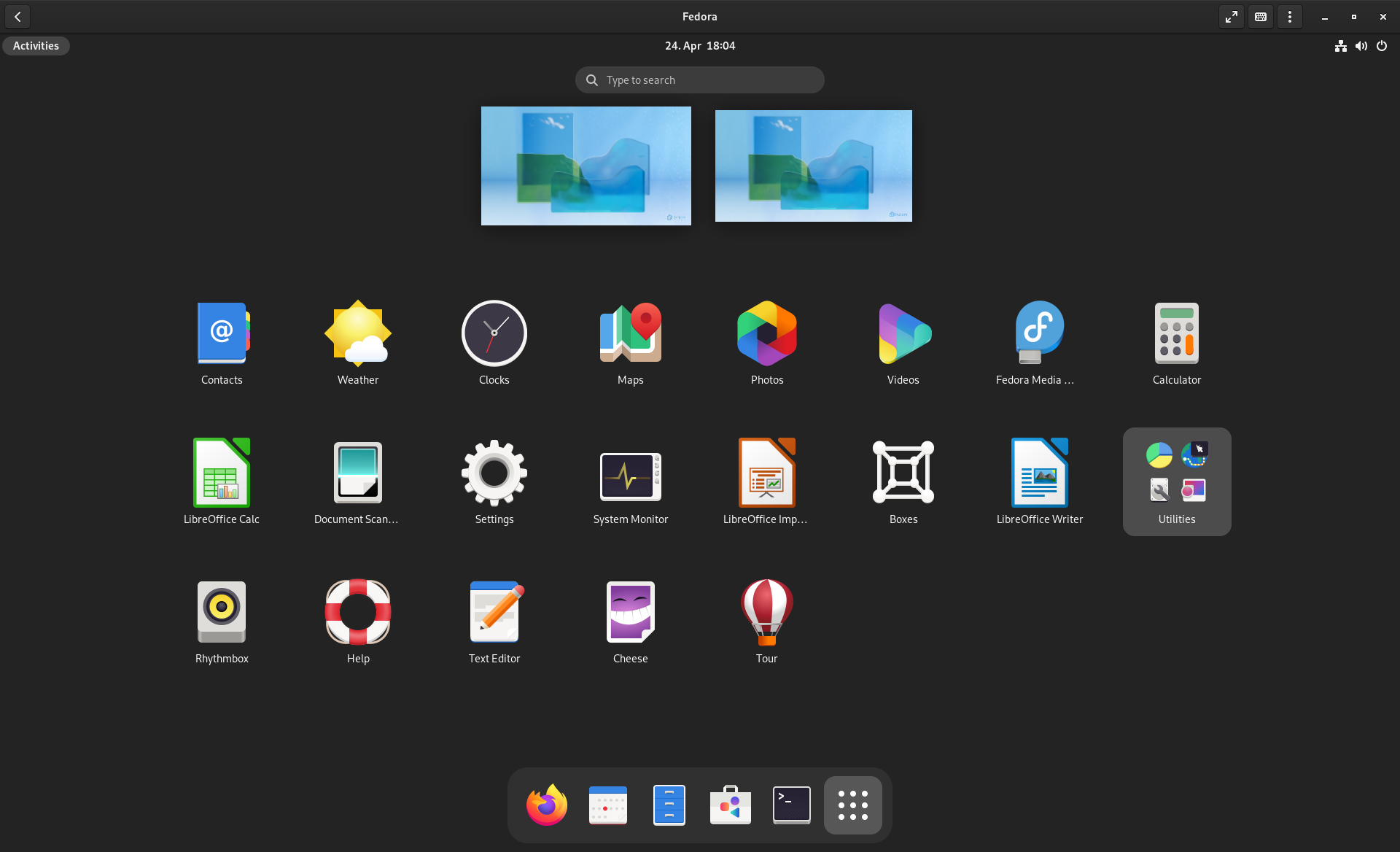Launch the Weather app
The width and height of the screenshot is (1400, 852).
click(x=358, y=342)
